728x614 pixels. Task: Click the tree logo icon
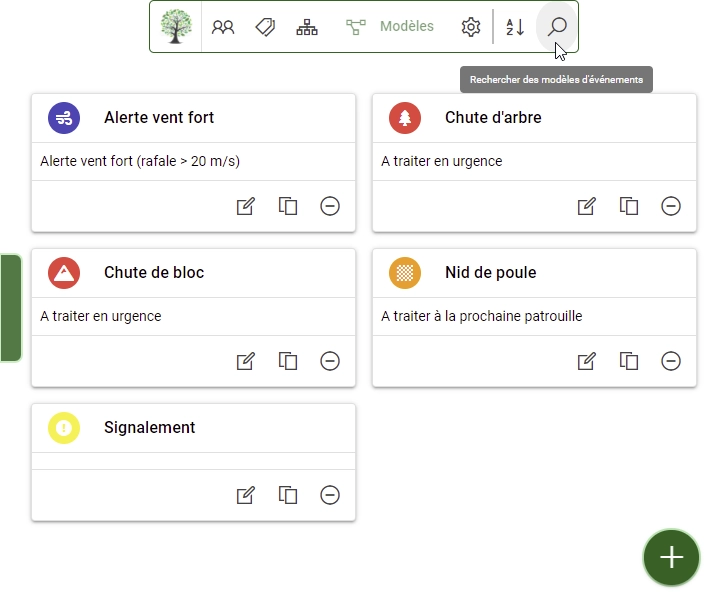click(176, 27)
